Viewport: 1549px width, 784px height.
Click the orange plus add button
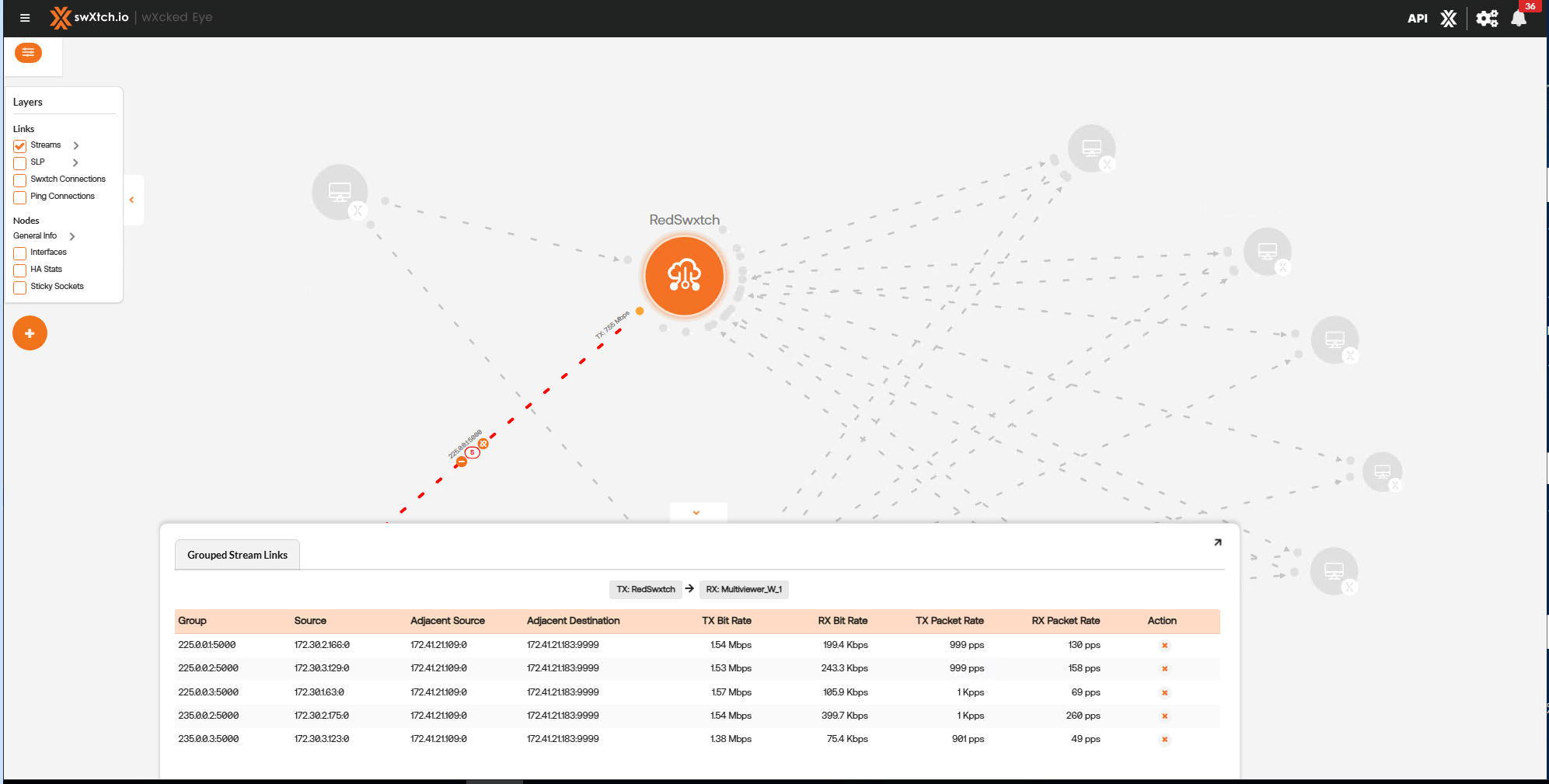click(x=30, y=333)
